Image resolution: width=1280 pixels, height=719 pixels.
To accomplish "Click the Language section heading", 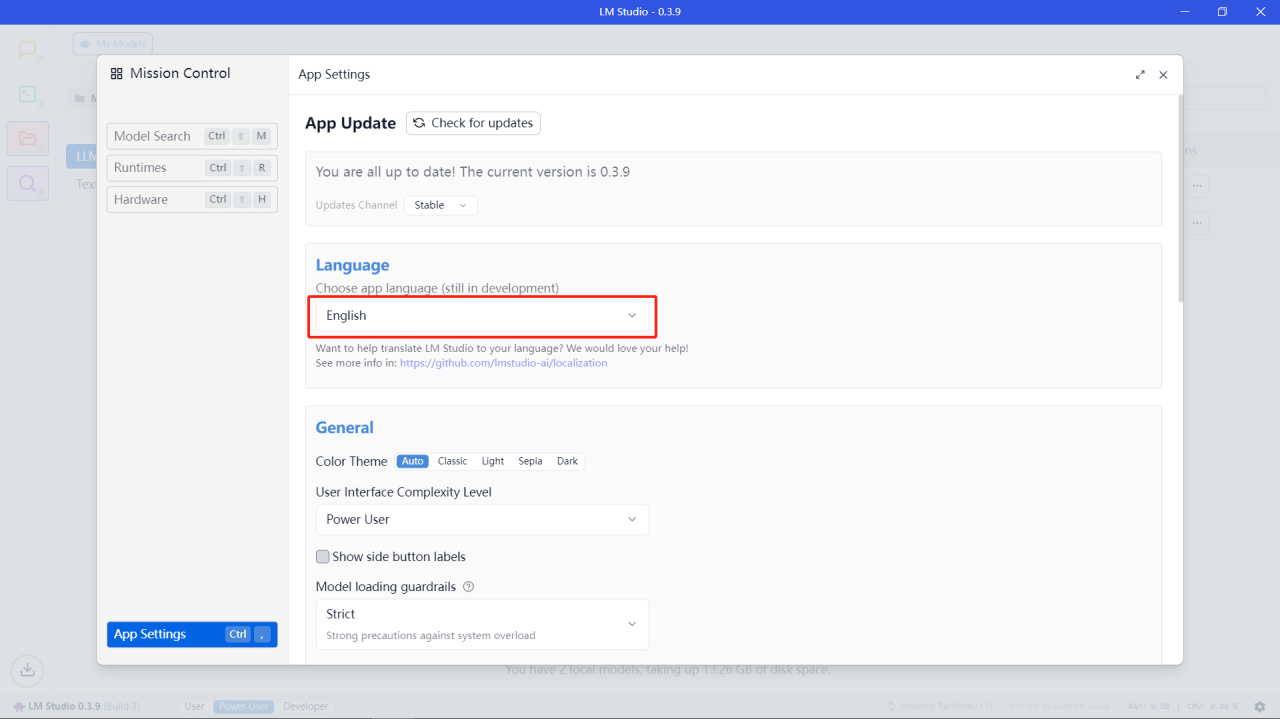I will point(352,265).
